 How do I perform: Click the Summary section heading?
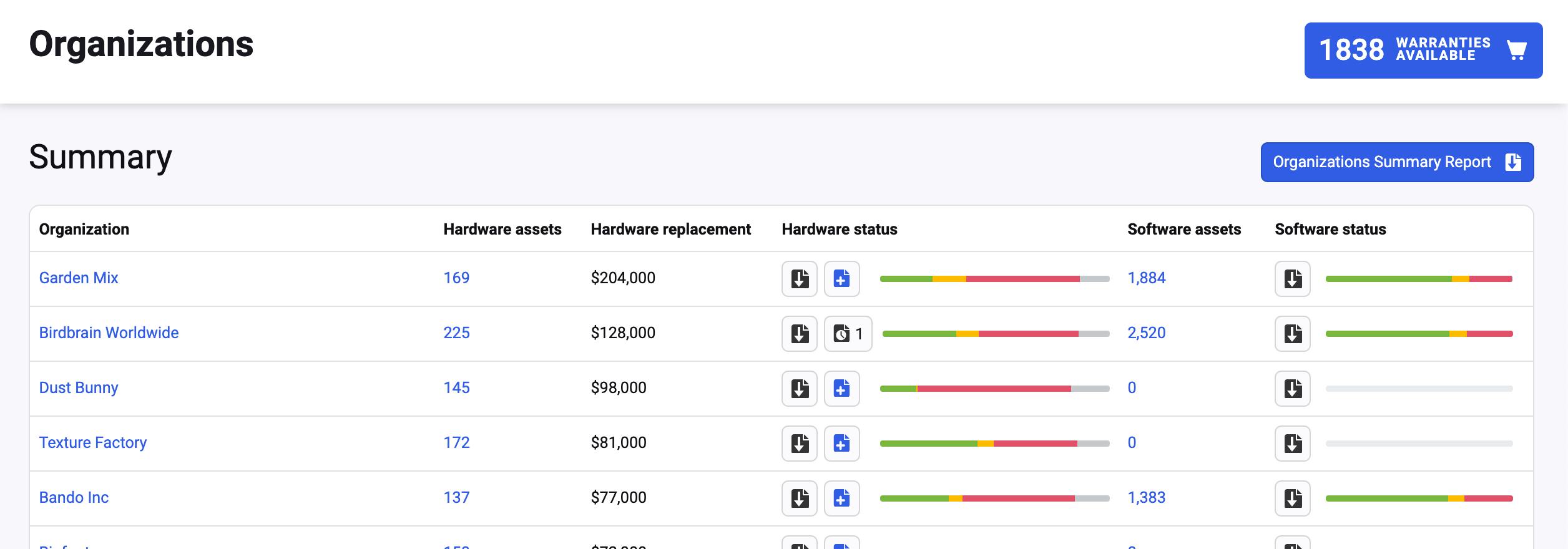pyautogui.click(x=100, y=157)
